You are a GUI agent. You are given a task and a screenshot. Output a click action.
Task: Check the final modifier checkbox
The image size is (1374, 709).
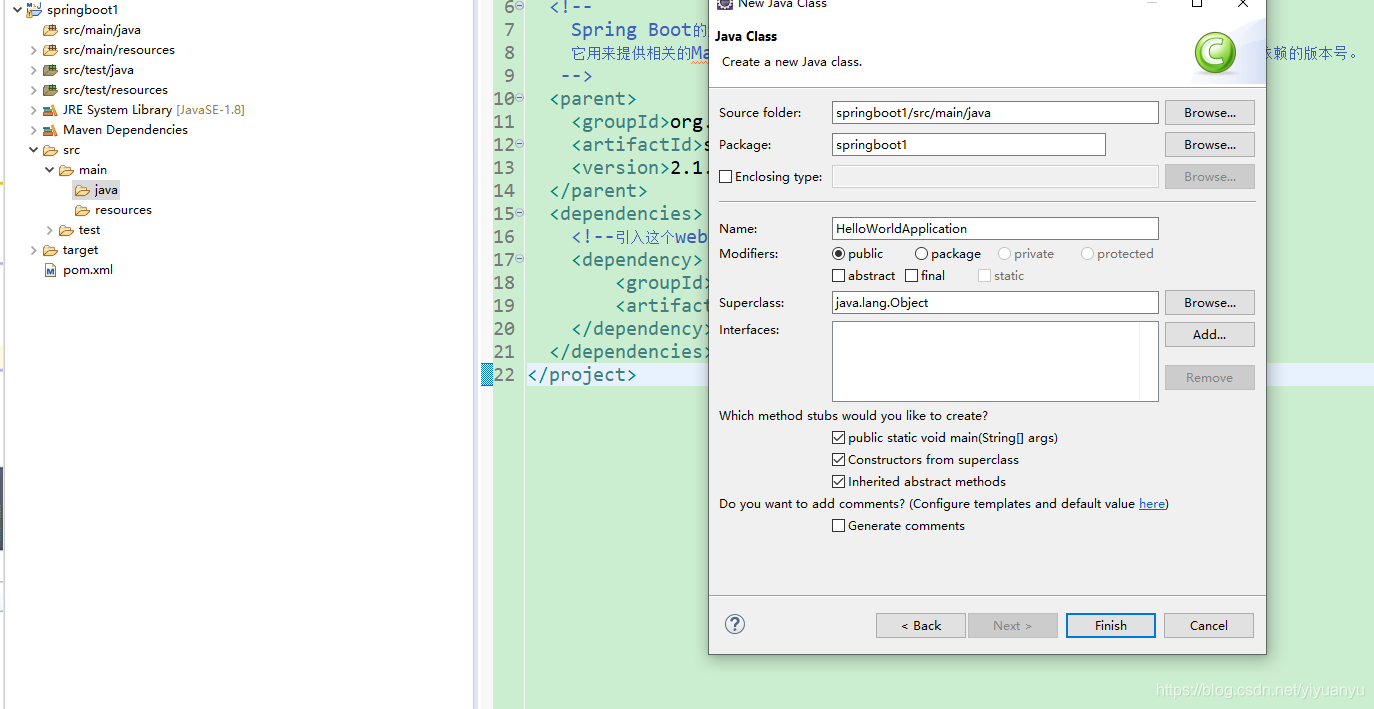coord(912,276)
